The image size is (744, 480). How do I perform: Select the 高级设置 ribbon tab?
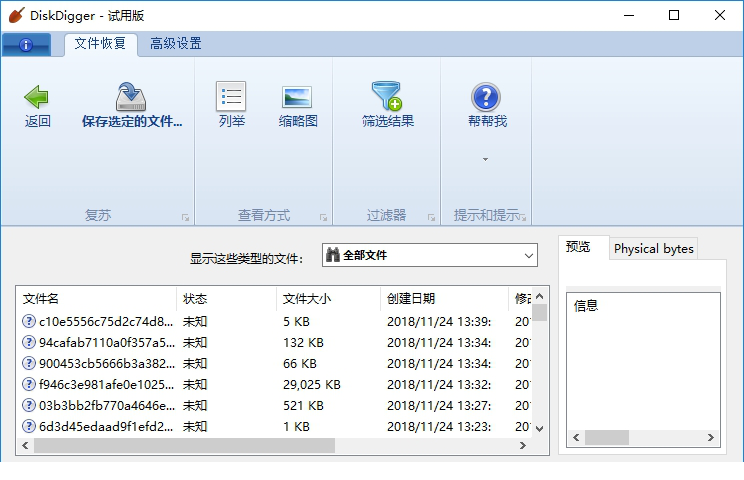click(176, 44)
